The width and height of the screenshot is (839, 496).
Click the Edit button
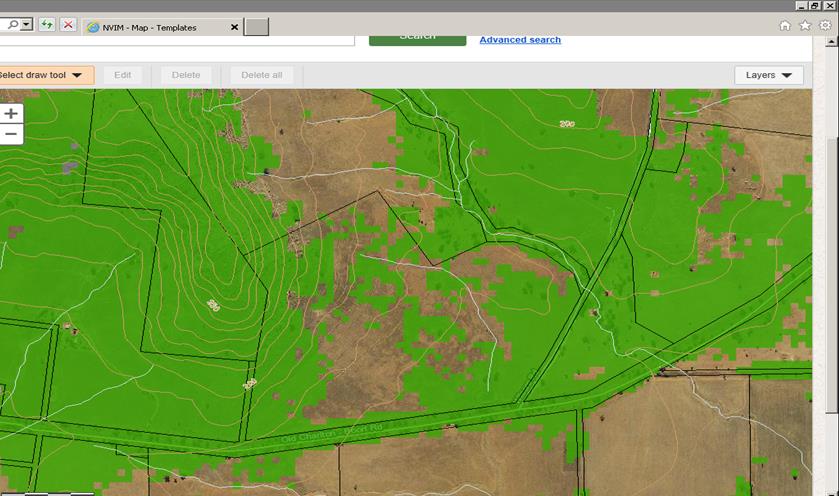123,75
